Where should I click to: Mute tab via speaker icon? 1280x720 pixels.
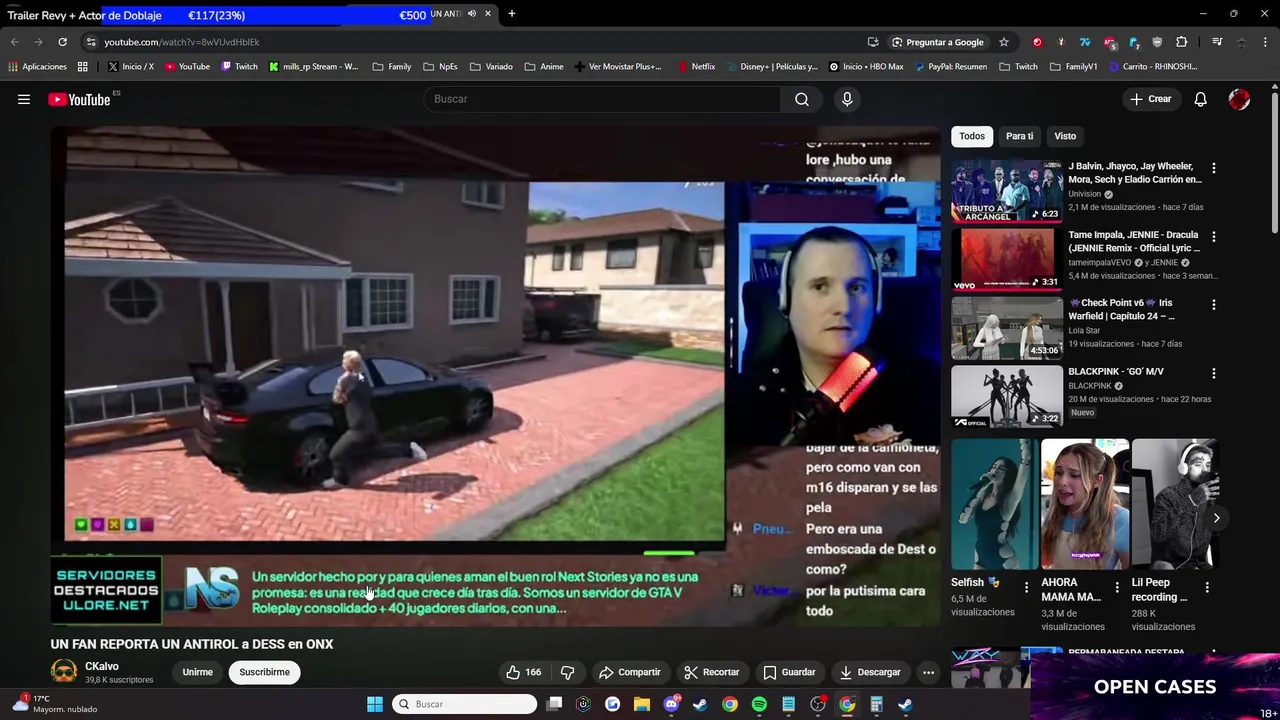(472, 14)
